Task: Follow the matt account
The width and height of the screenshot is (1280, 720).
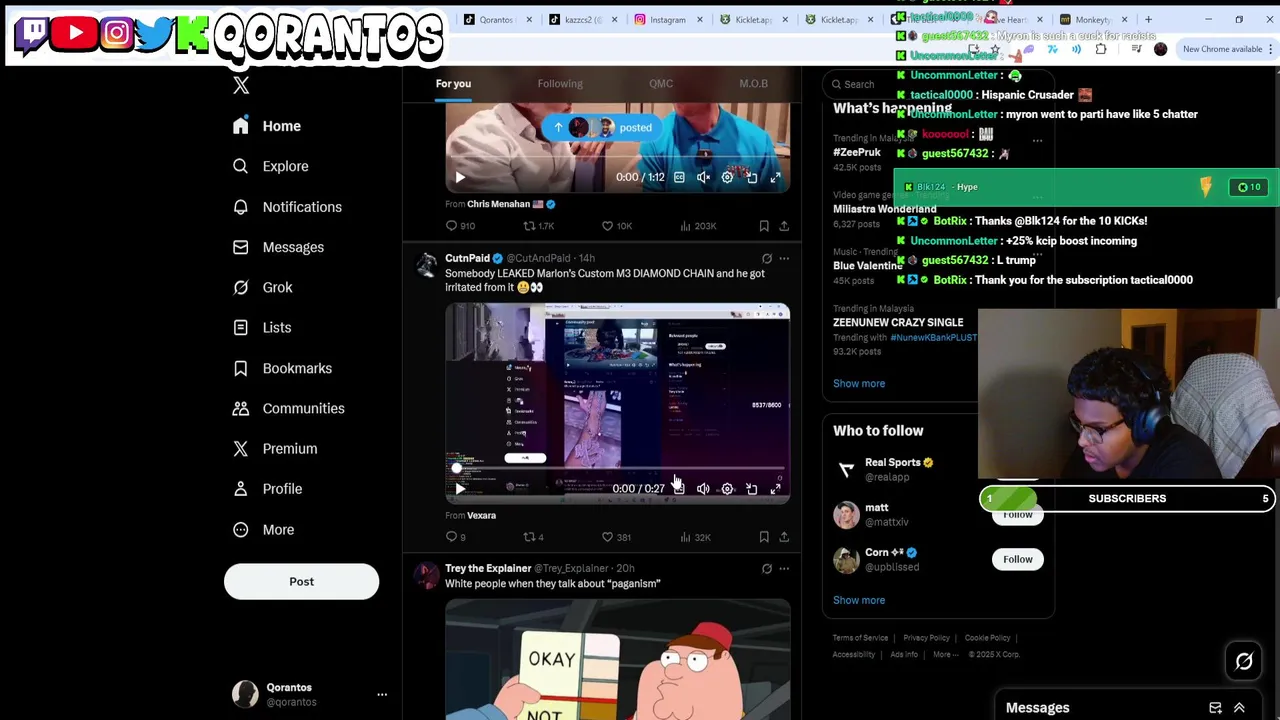Action: [1018, 514]
